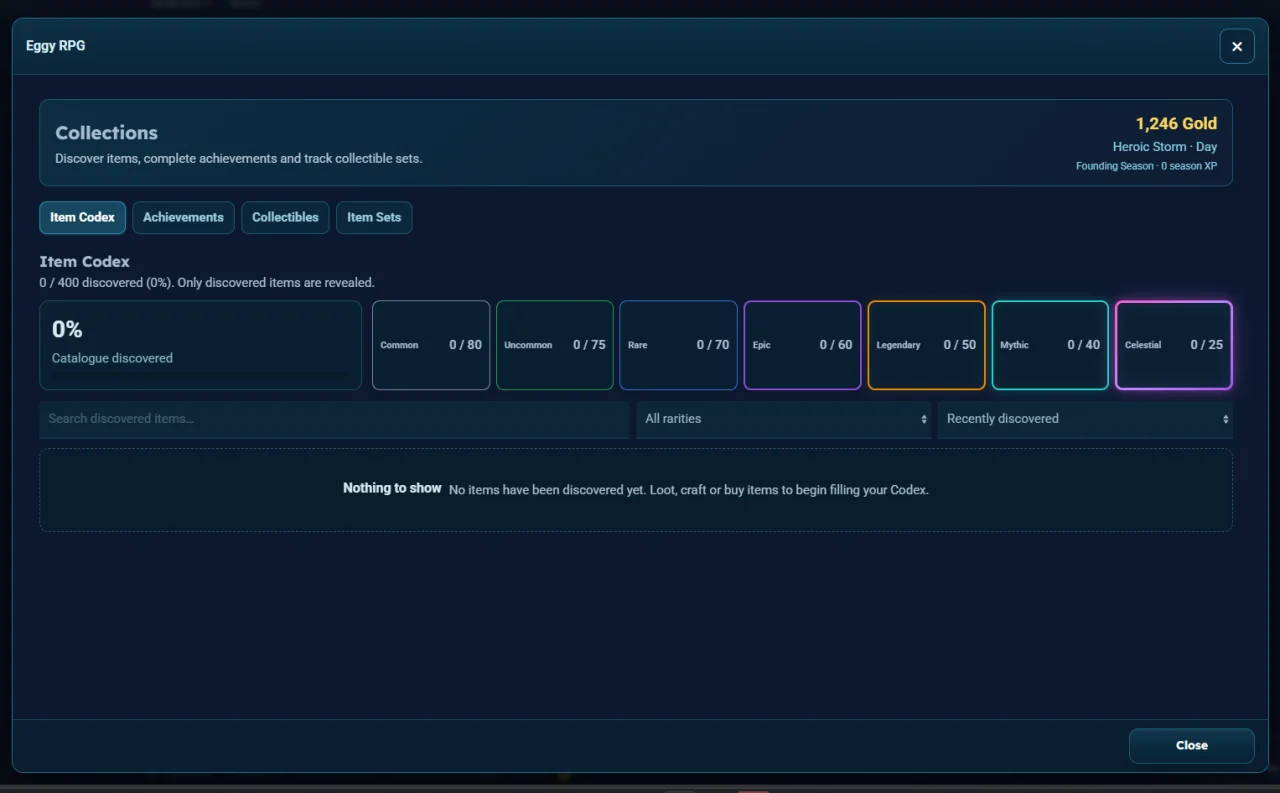This screenshot has width=1280, height=793.
Task: Open the Recently discovered sort dropdown
Action: click(1085, 419)
